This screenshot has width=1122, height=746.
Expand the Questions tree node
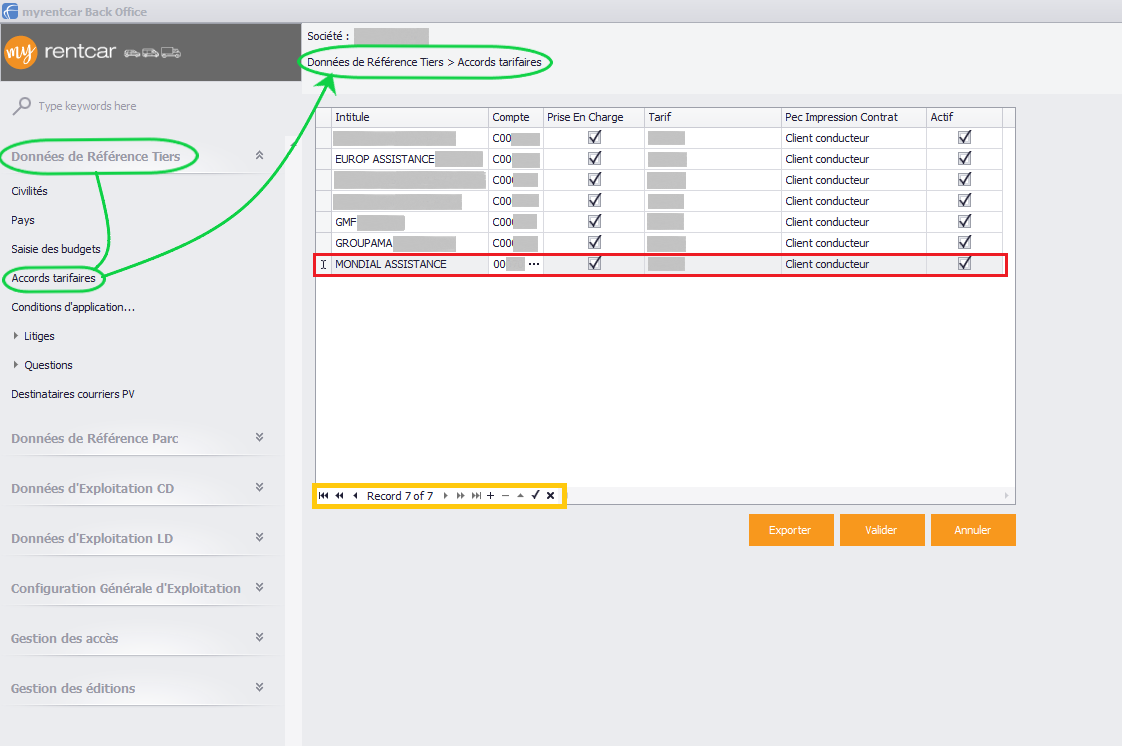[16, 365]
